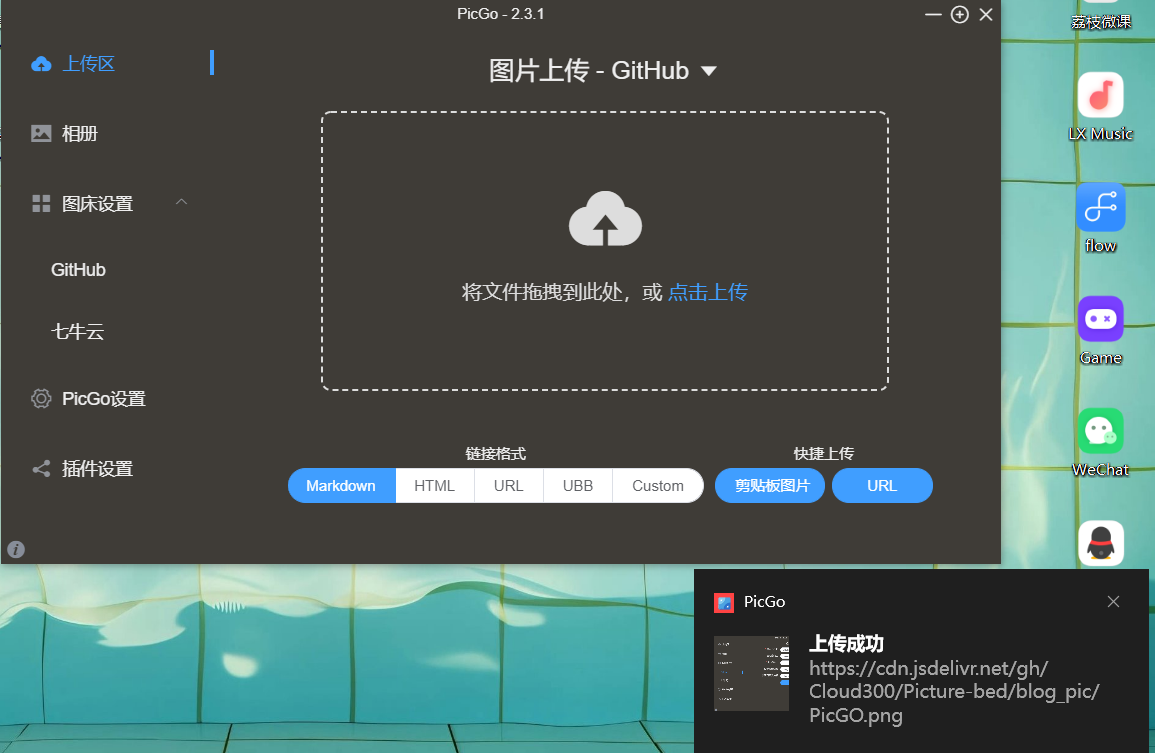
Task: Select UBB link format
Action: tap(578, 486)
